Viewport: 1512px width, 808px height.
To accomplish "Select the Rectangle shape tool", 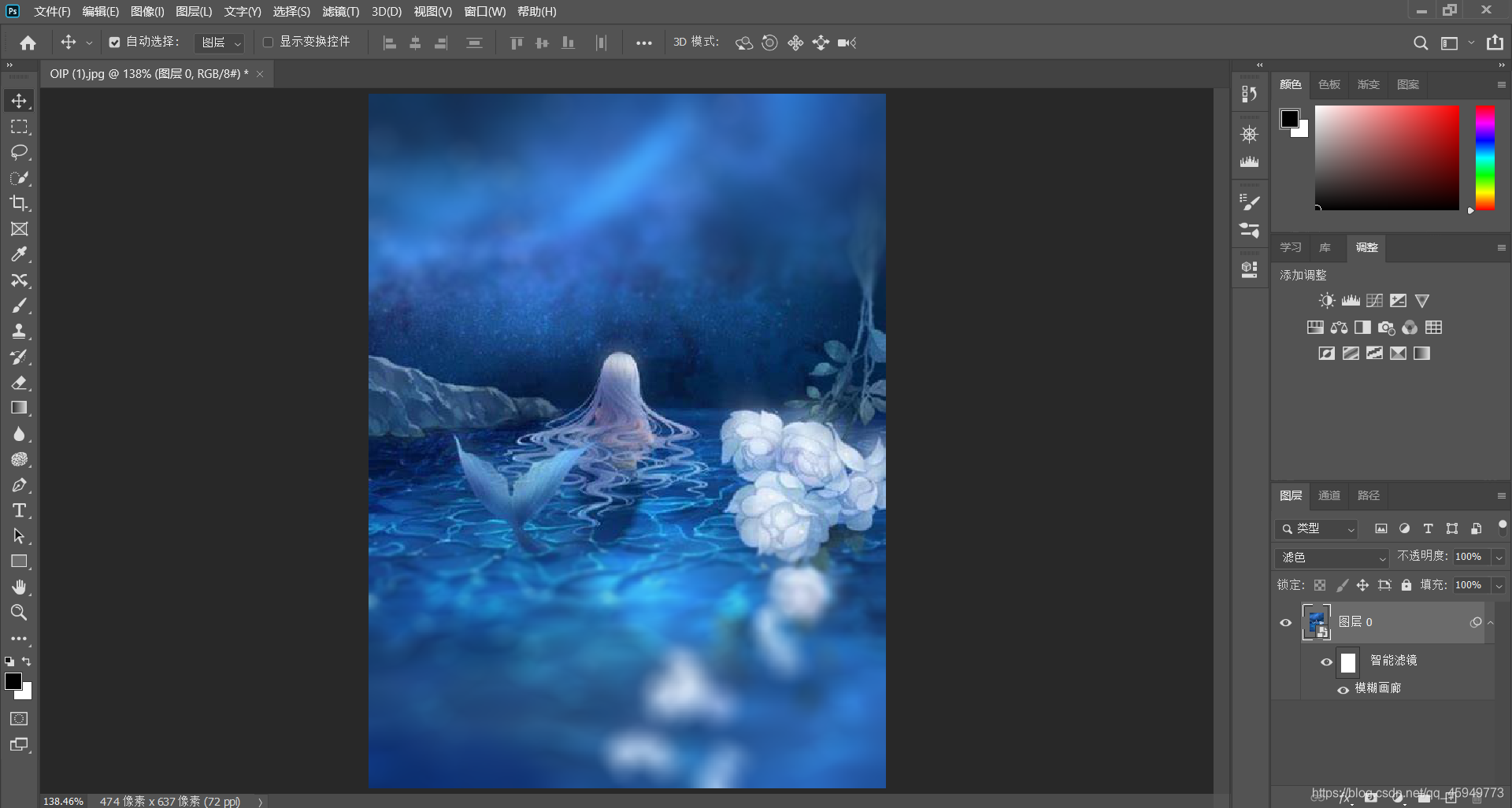I will (x=19, y=562).
